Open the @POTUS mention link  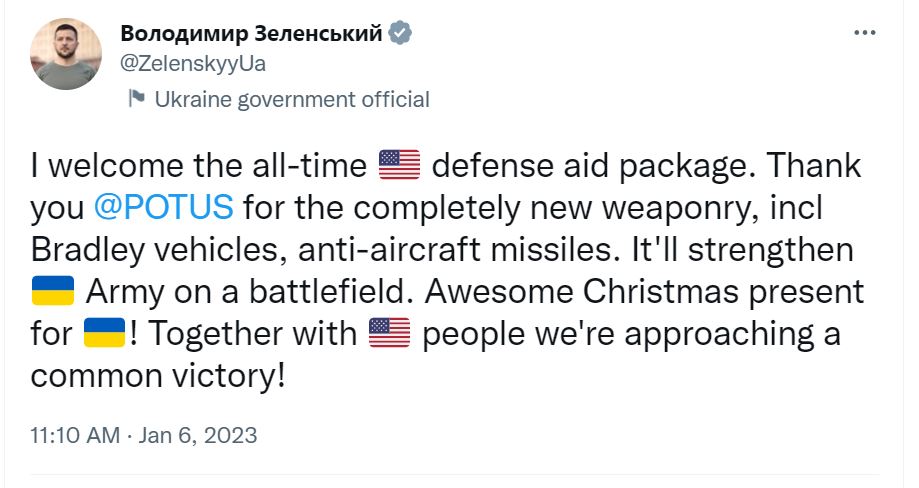point(163,207)
